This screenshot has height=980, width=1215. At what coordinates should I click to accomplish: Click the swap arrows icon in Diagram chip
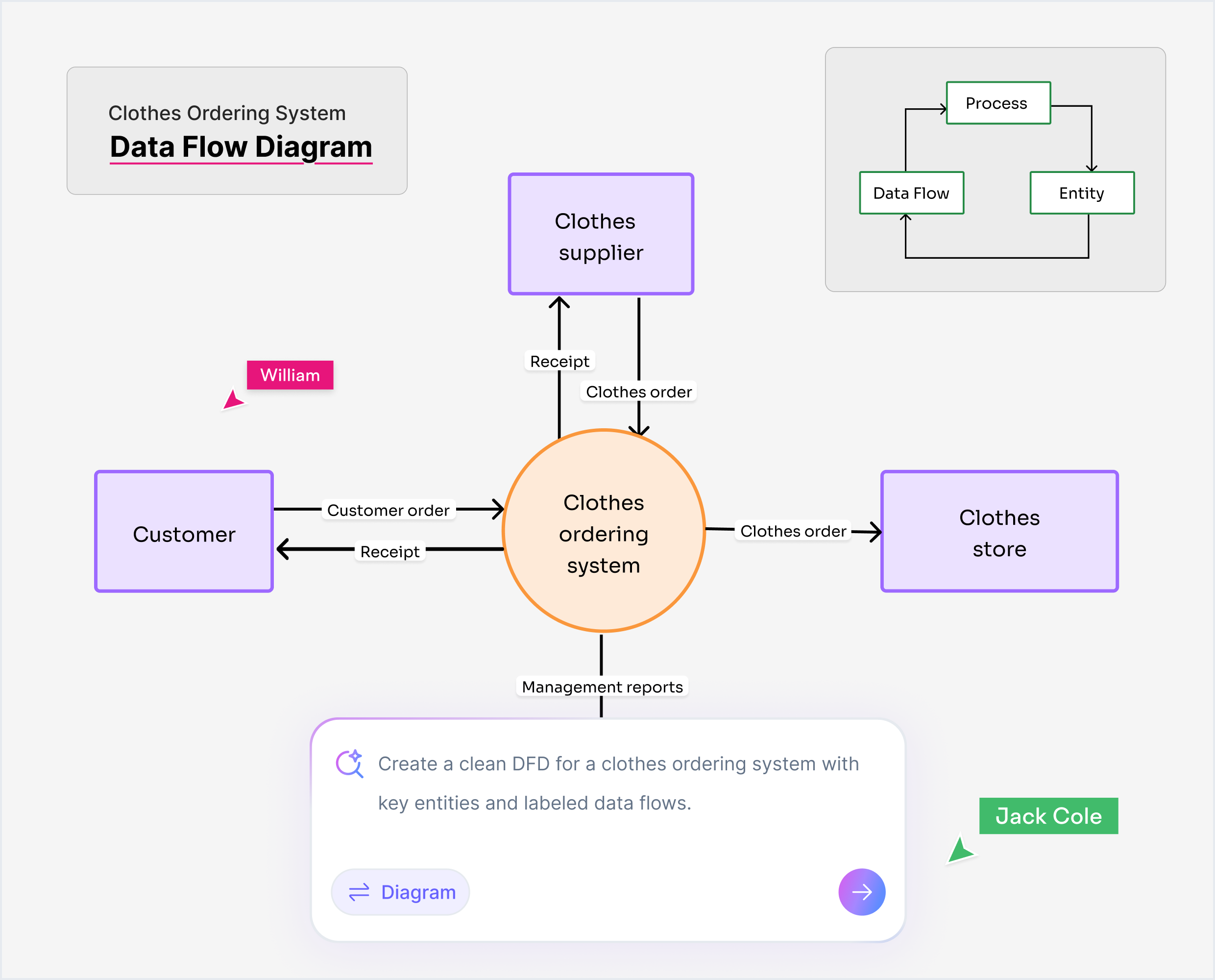[359, 892]
